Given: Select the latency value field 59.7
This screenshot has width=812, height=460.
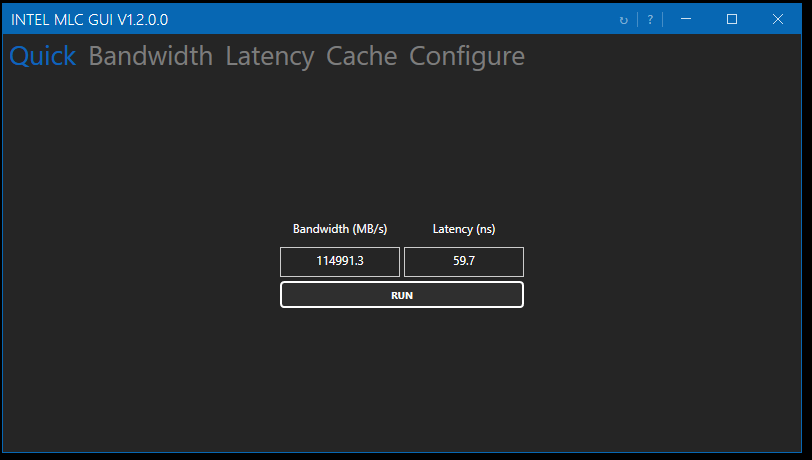Looking at the screenshot, I should click(x=463, y=262).
